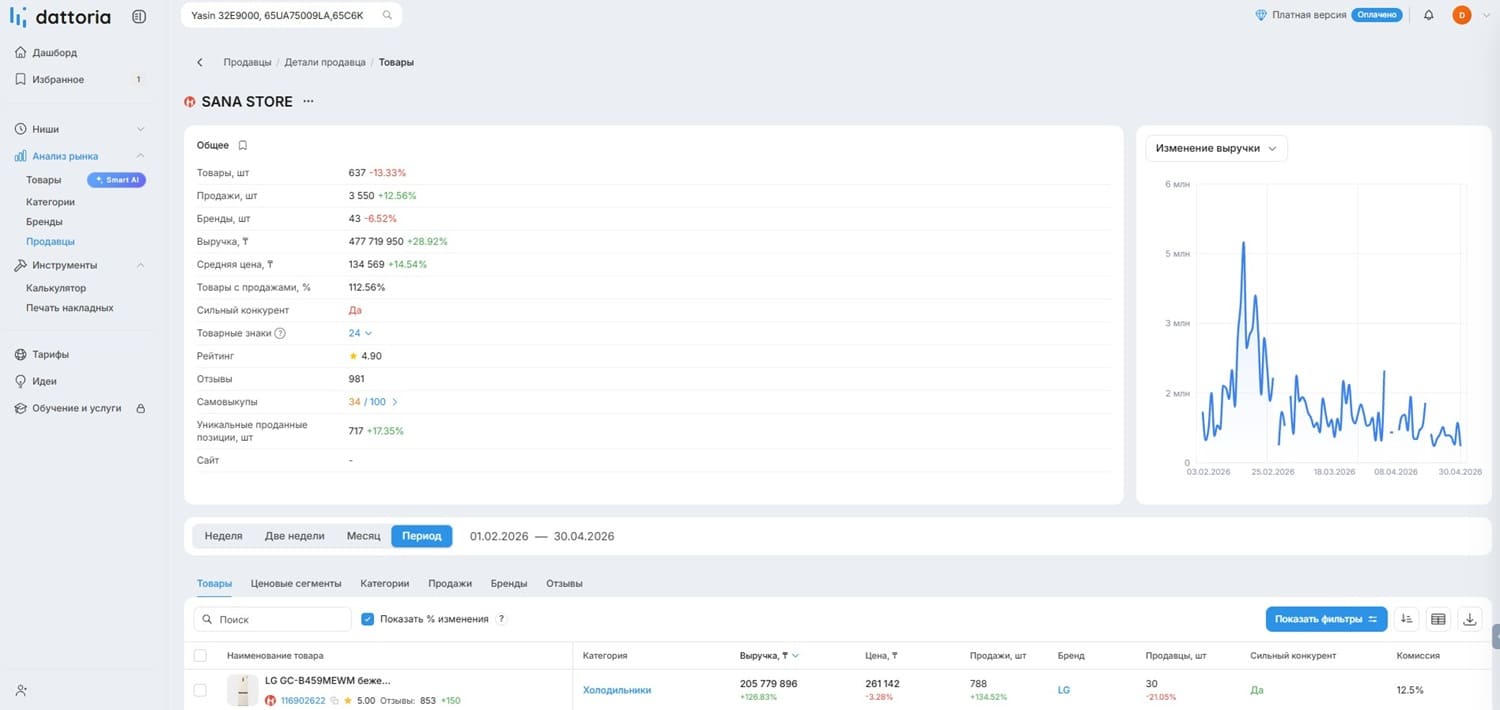The image size is (1500, 710).
Task: Open the Продажи tab
Action: pos(450,583)
